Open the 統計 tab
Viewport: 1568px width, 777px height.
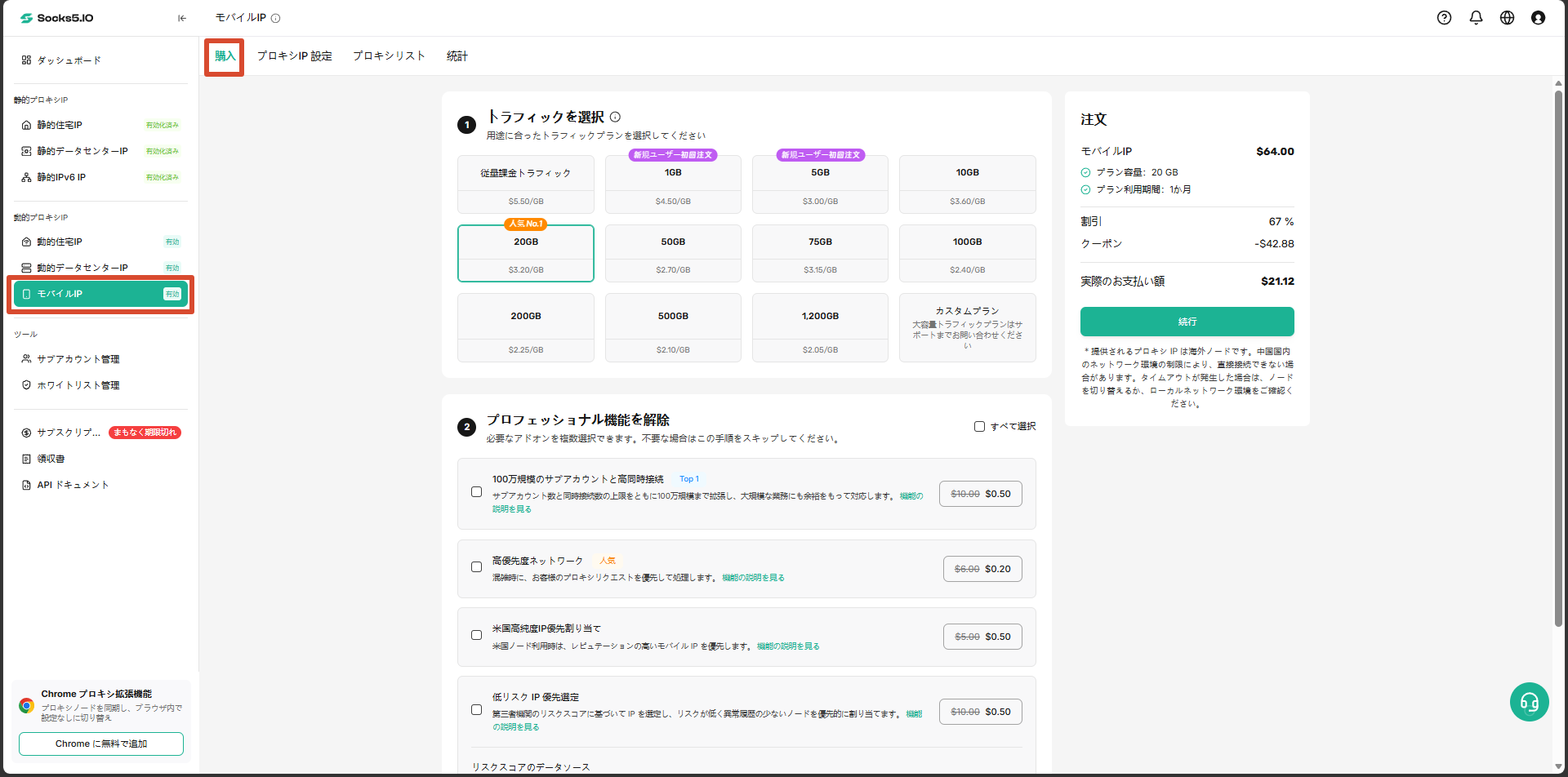point(457,56)
